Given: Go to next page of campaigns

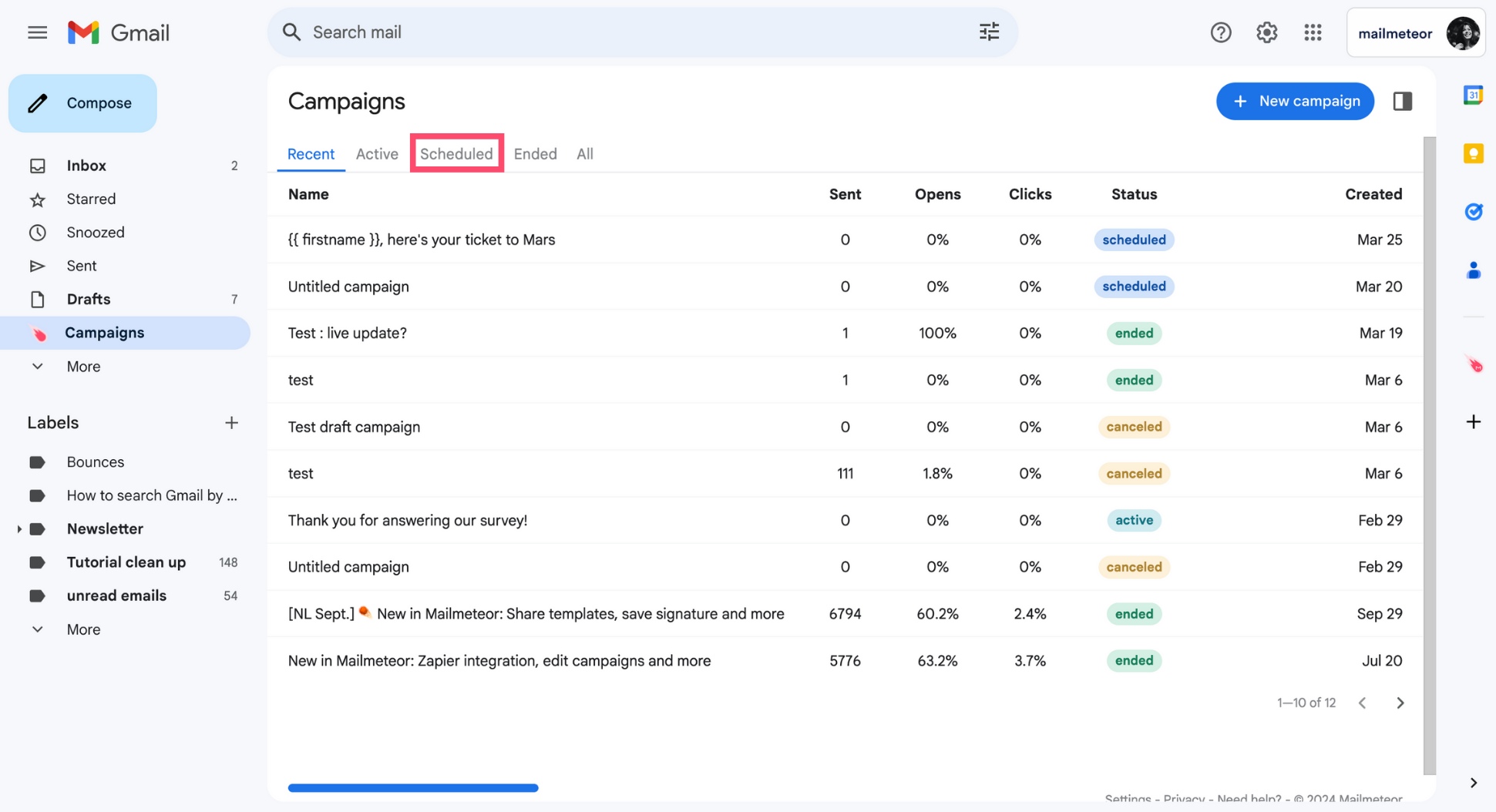Looking at the screenshot, I should [1400, 703].
